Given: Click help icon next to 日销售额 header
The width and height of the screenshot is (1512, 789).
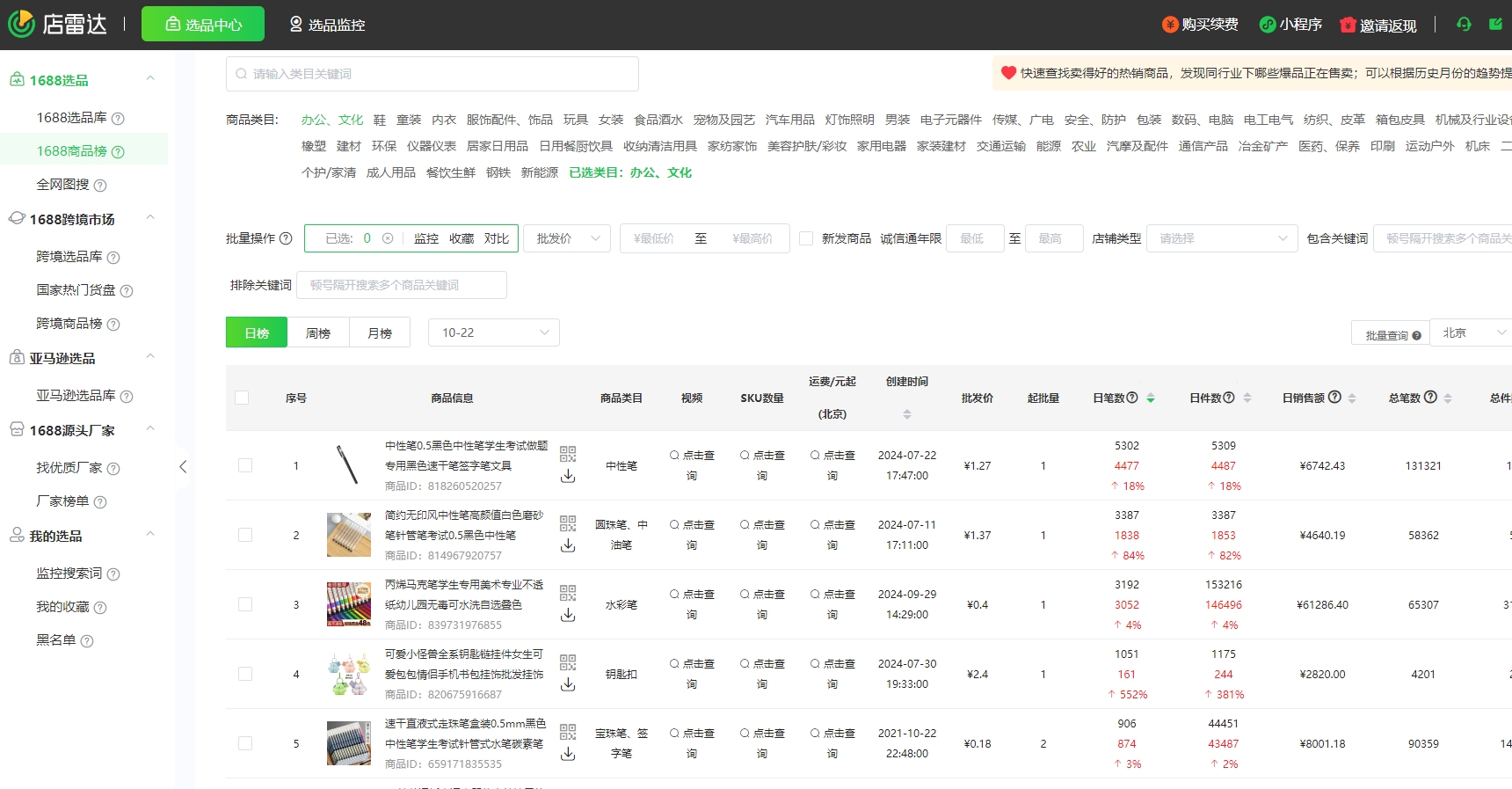Looking at the screenshot, I should [x=1334, y=398].
